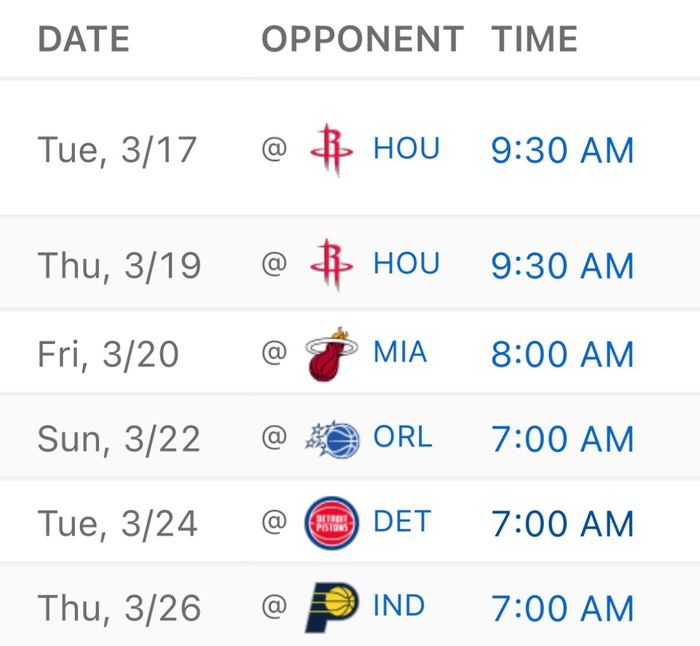Click the DATE column header
The image size is (700, 646).
click(x=84, y=40)
